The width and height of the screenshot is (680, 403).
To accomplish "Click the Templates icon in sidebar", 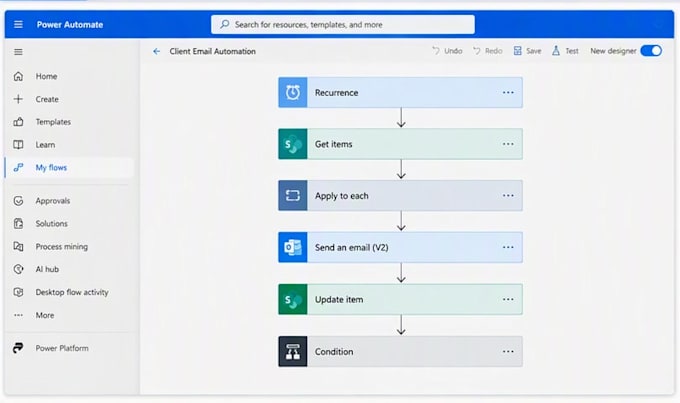I will [18, 122].
